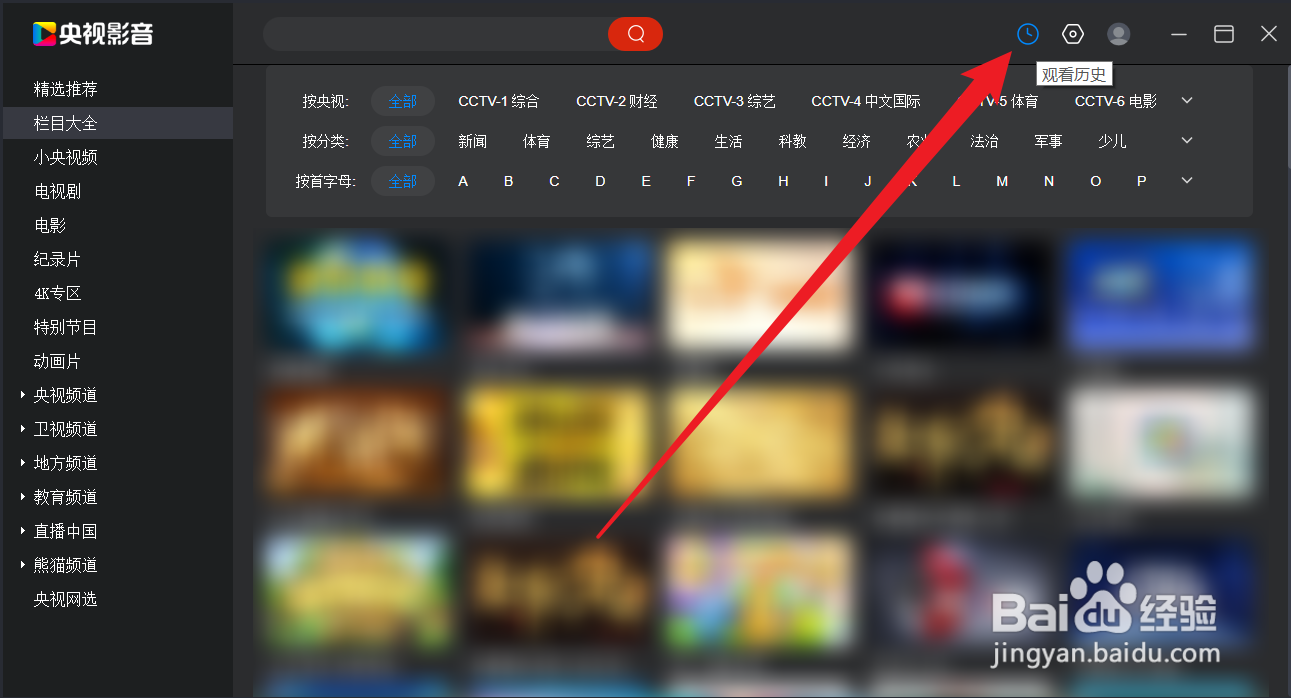Open 4K专区 section
The width and height of the screenshot is (1291, 698).
[57, 293]
